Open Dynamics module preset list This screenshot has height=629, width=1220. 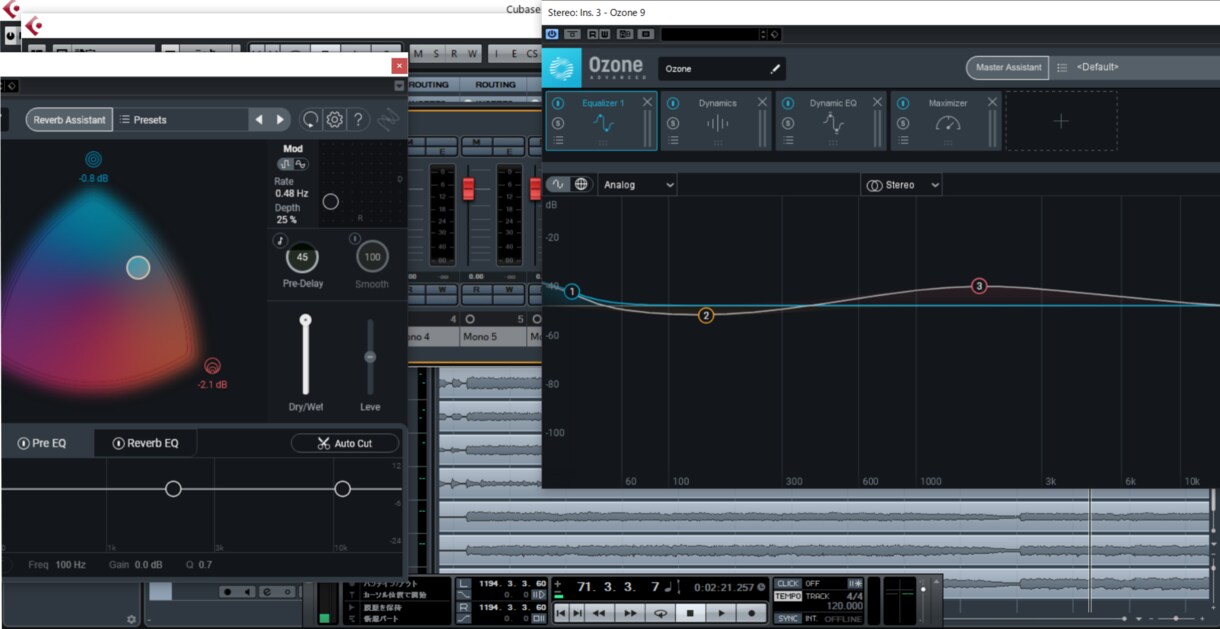click(x=673, y=141)
